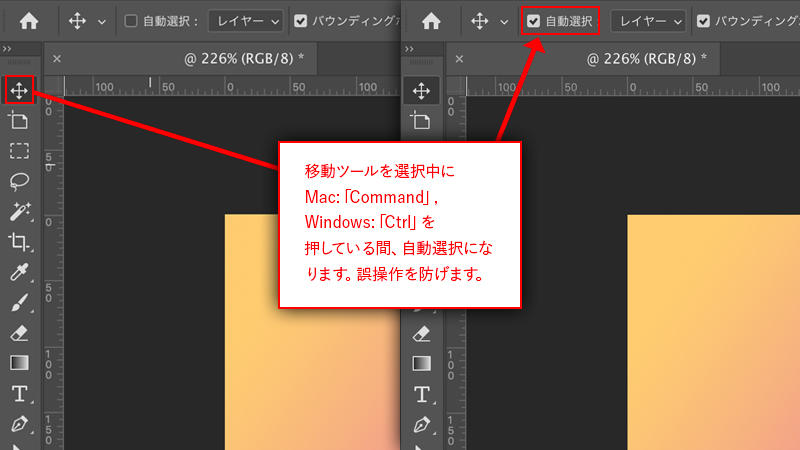Expand right window toolbar with double-arrow

[409, 49]
